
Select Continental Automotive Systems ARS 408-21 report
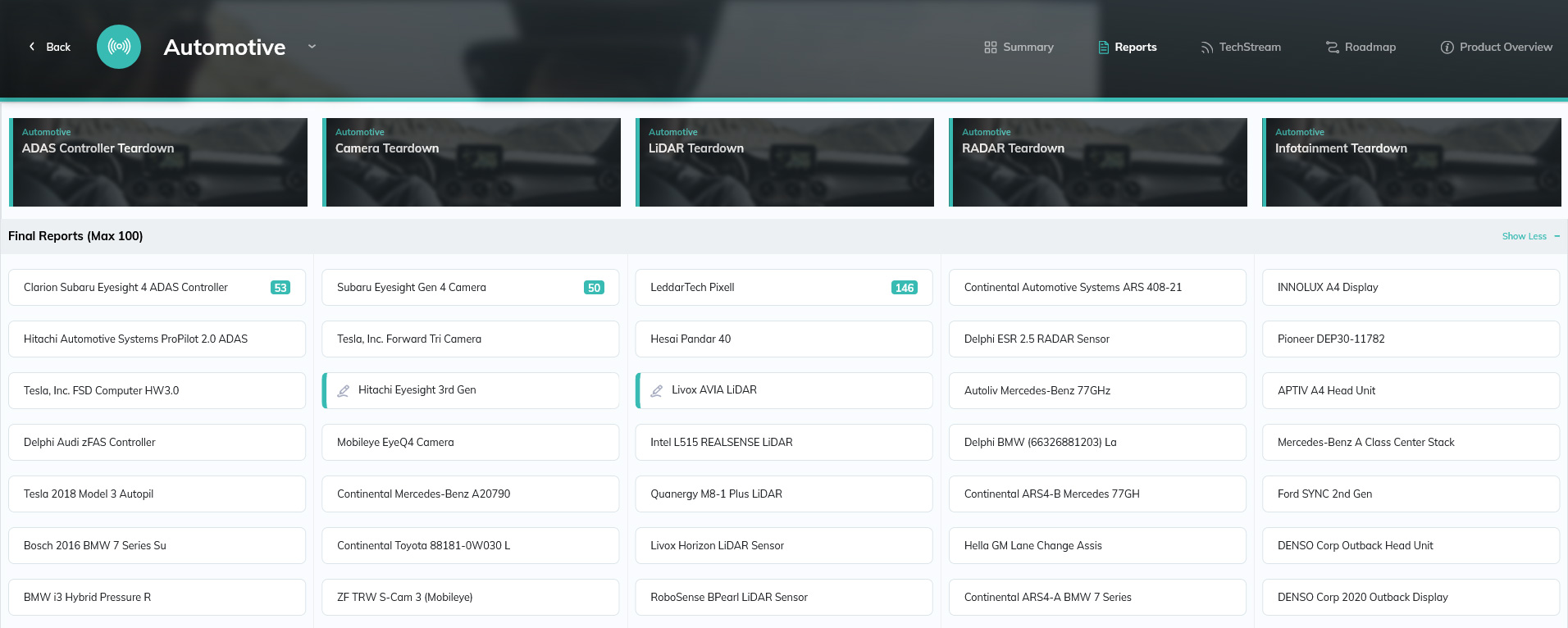coord(1097,287)
